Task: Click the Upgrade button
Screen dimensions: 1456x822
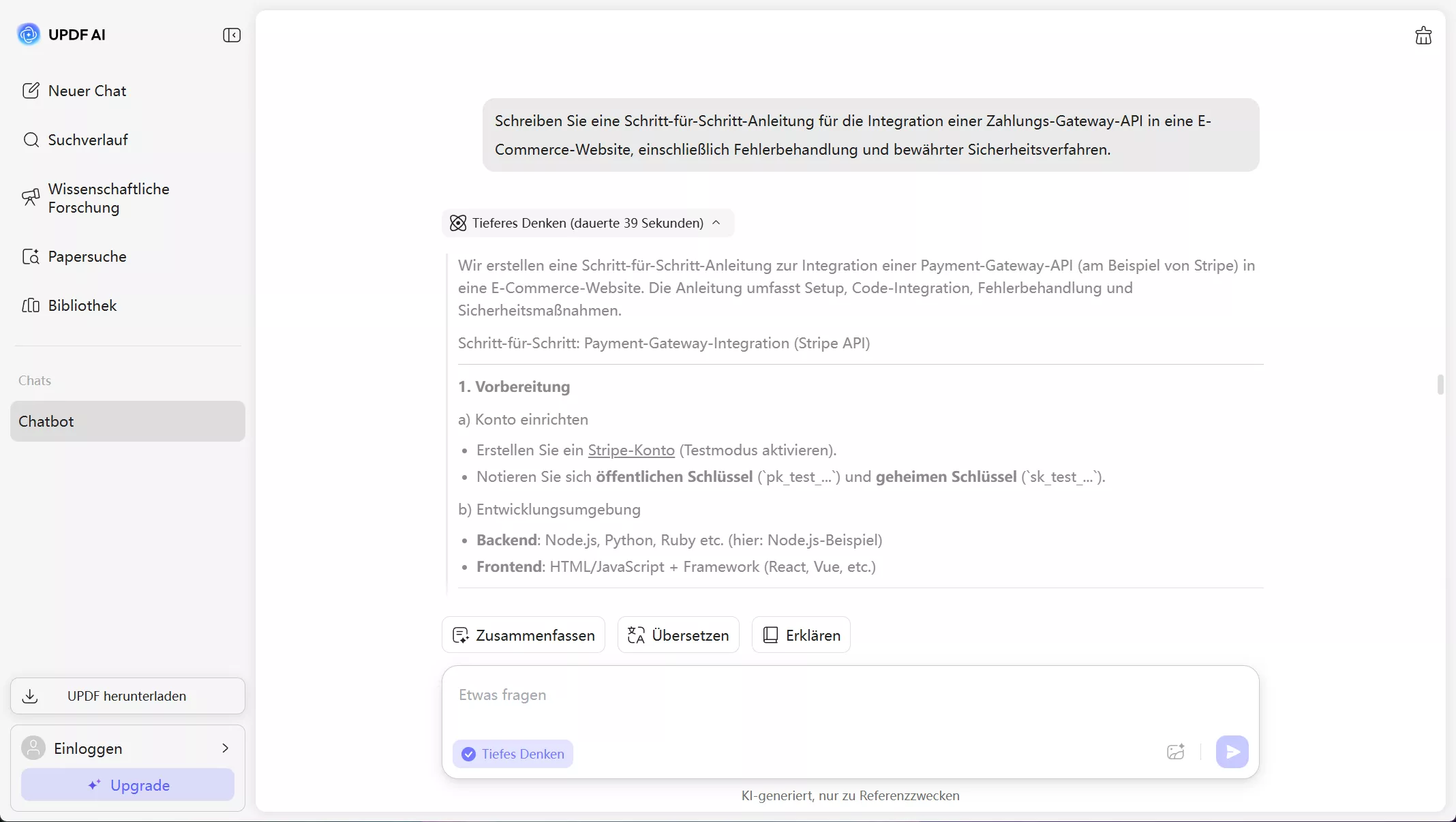Action: 127,785
